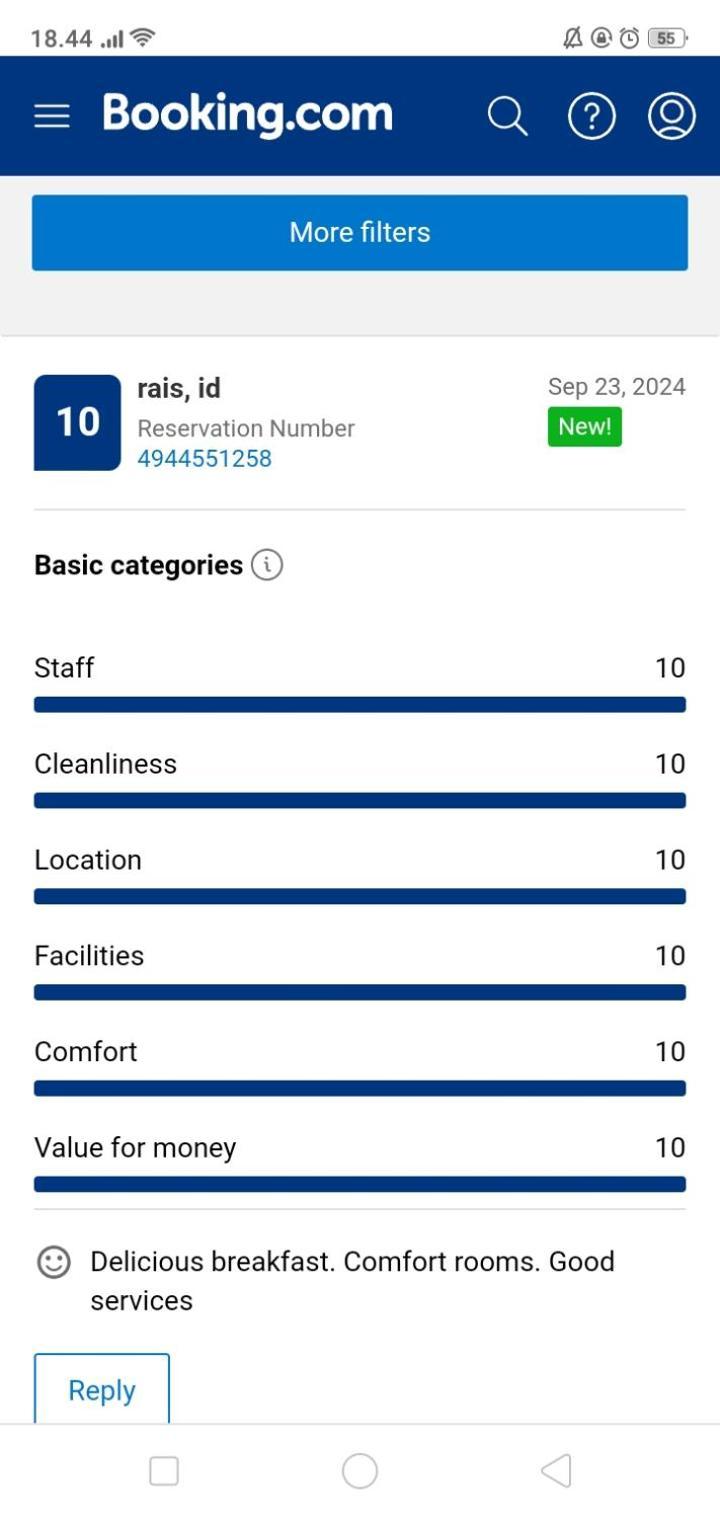Tap the Android recent apps square
This screenshot has width=720, height=1519.
click(164, 1471)
